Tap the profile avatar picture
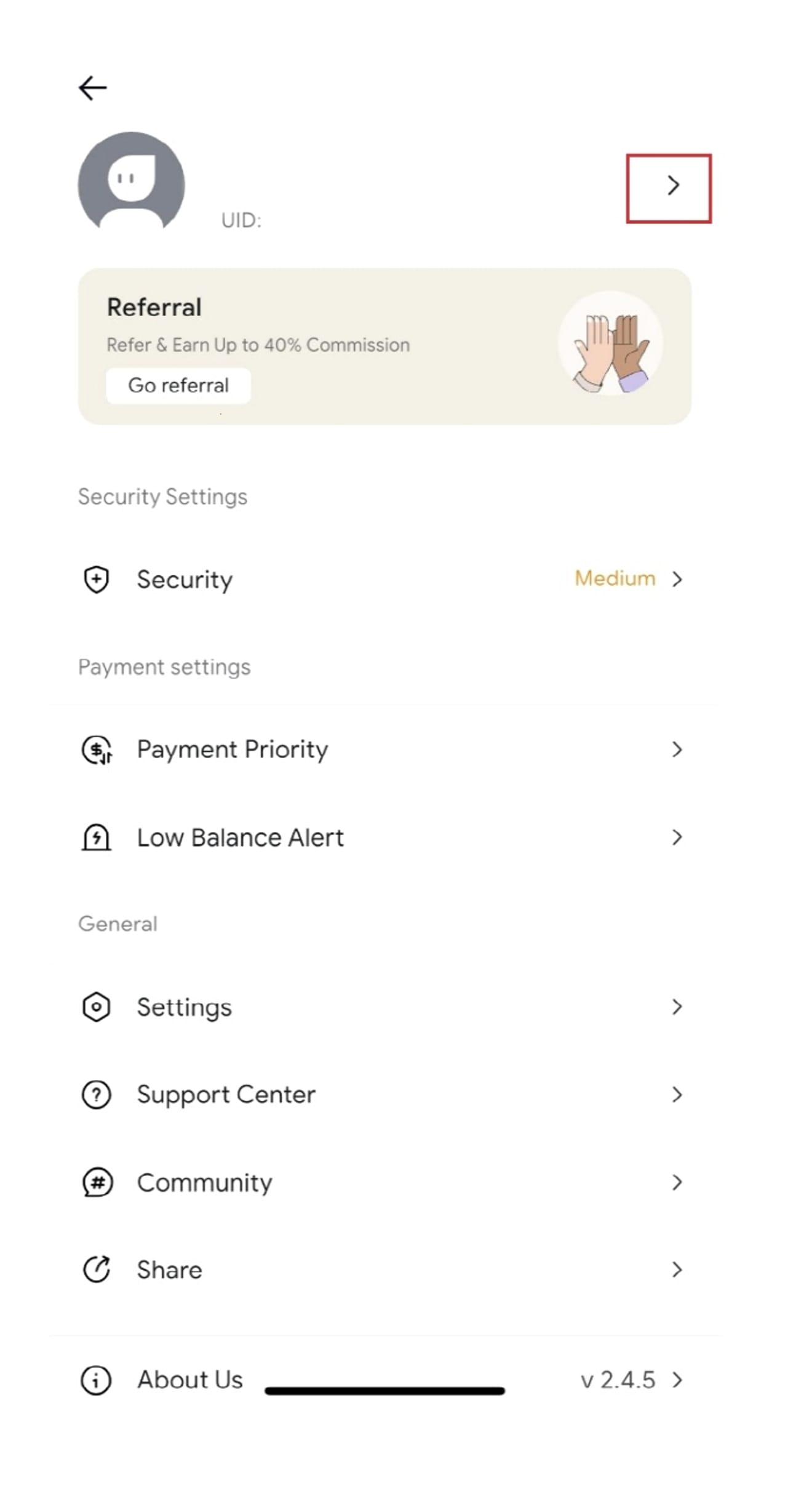The image size is (812, 1491). (131, 182)
